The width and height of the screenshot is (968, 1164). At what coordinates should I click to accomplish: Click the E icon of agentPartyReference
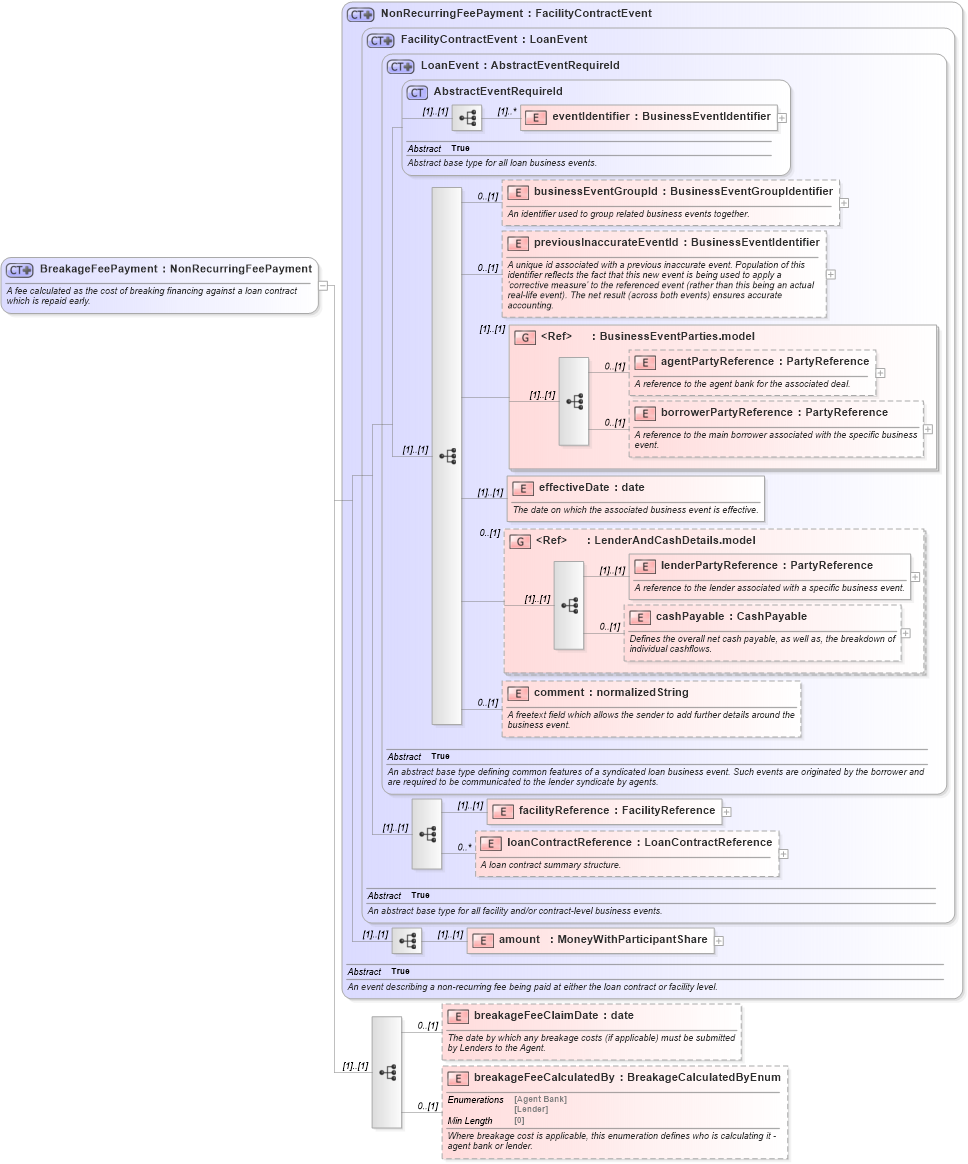(644, 362)
